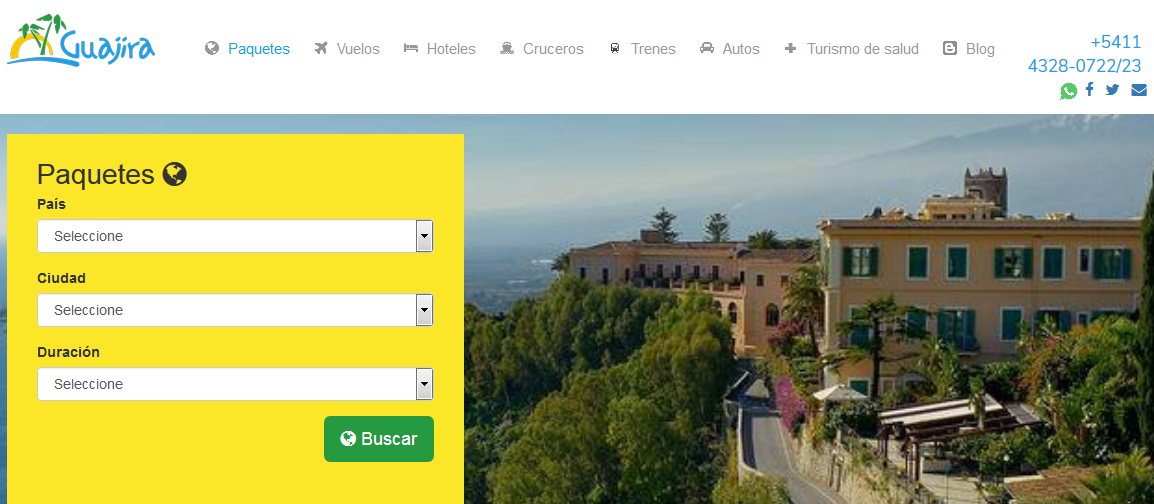Click the car icon for Autos
Viewport: 1154px width, 504px height.
click(707, 49)
